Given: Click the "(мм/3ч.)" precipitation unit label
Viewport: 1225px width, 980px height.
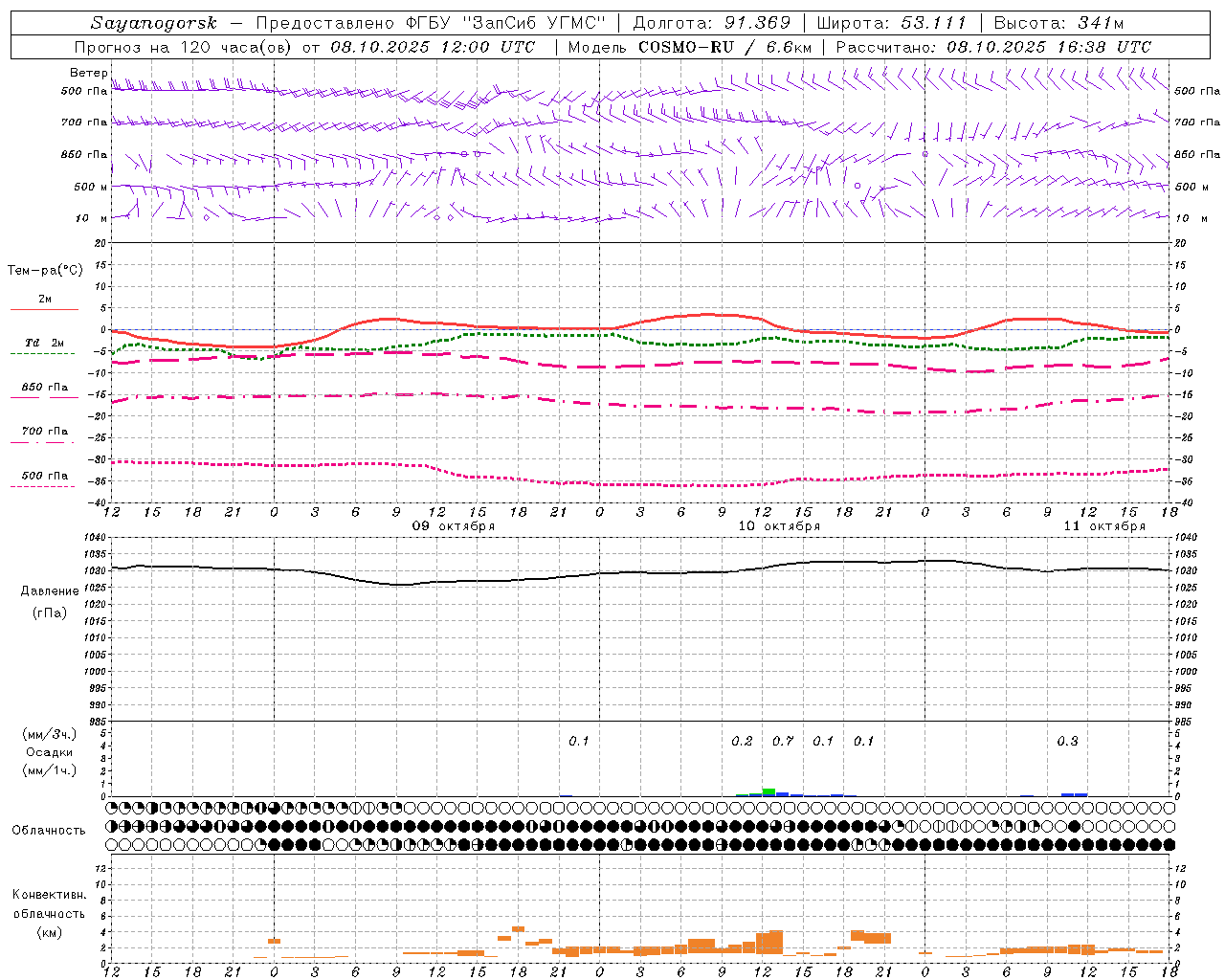Looking at the screenshot, I should (50, 734).
